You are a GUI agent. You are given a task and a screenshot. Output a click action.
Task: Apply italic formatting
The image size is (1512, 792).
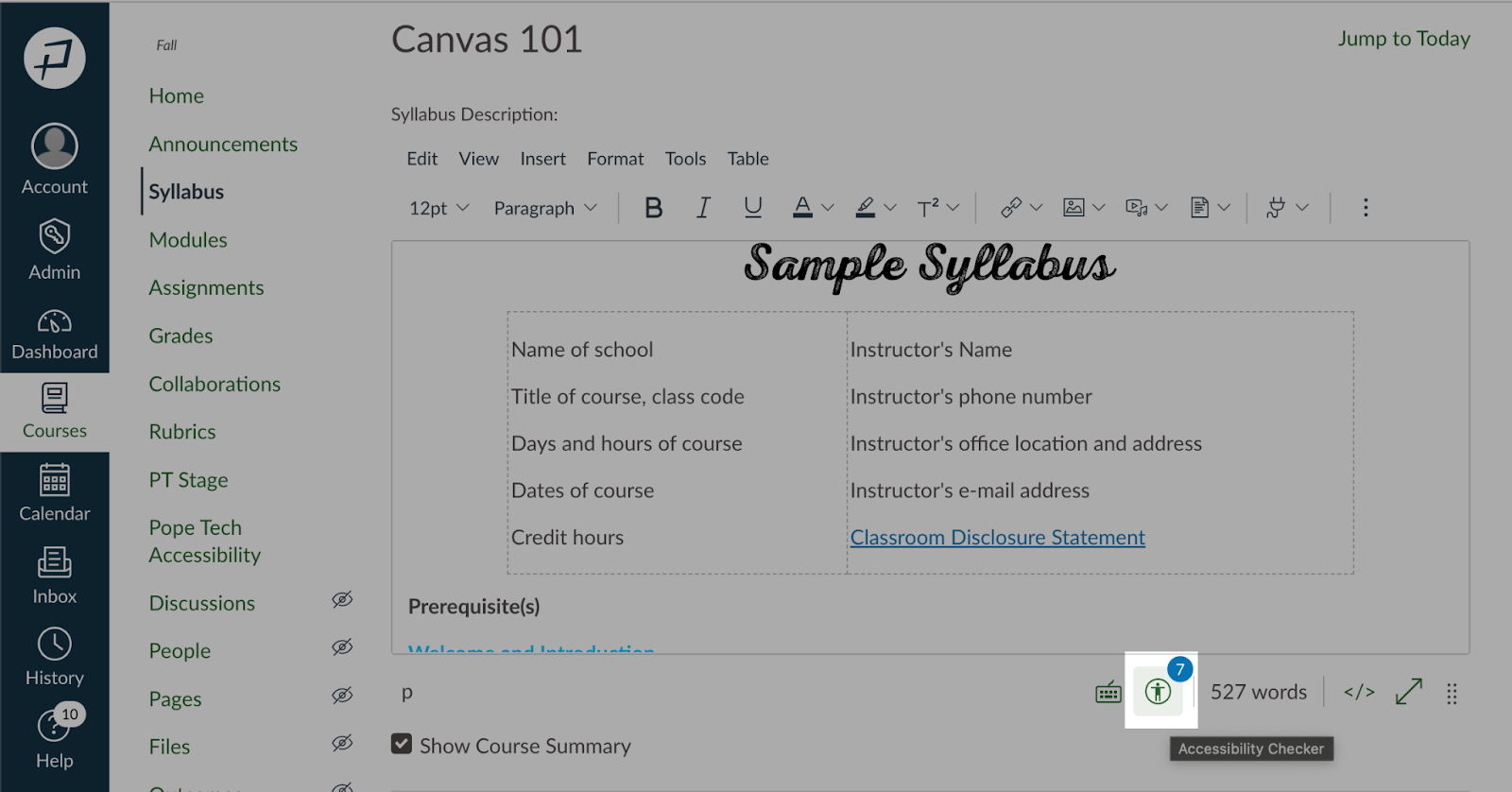pos(703,208)
